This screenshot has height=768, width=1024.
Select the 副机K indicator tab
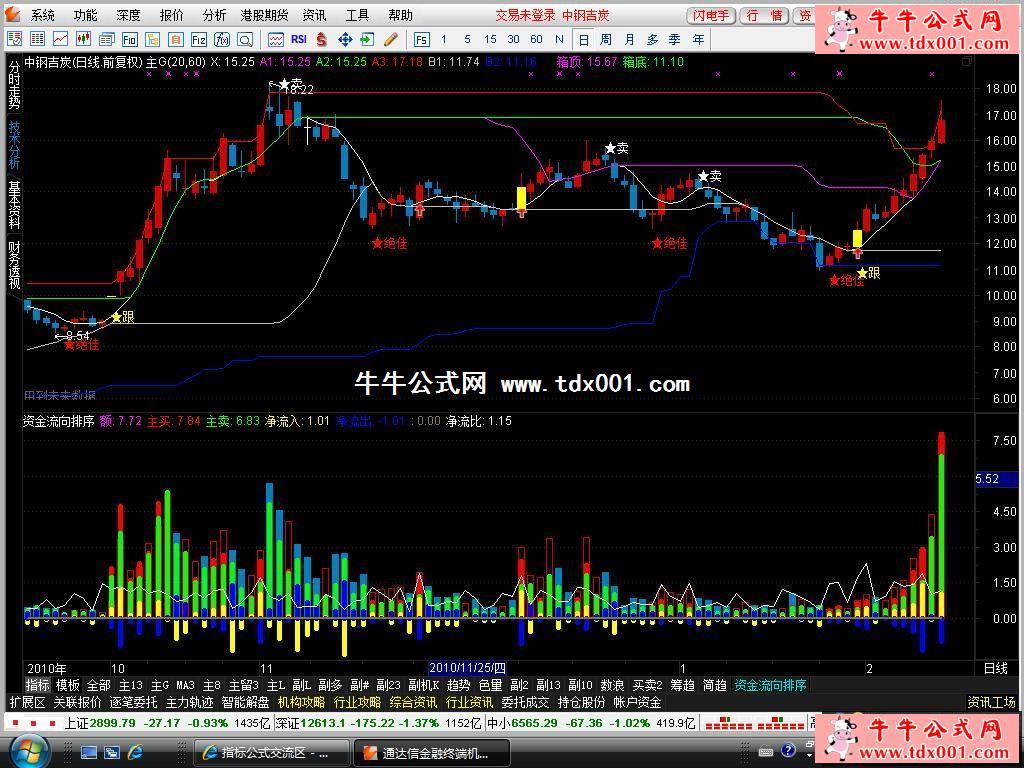pos(423,685)
